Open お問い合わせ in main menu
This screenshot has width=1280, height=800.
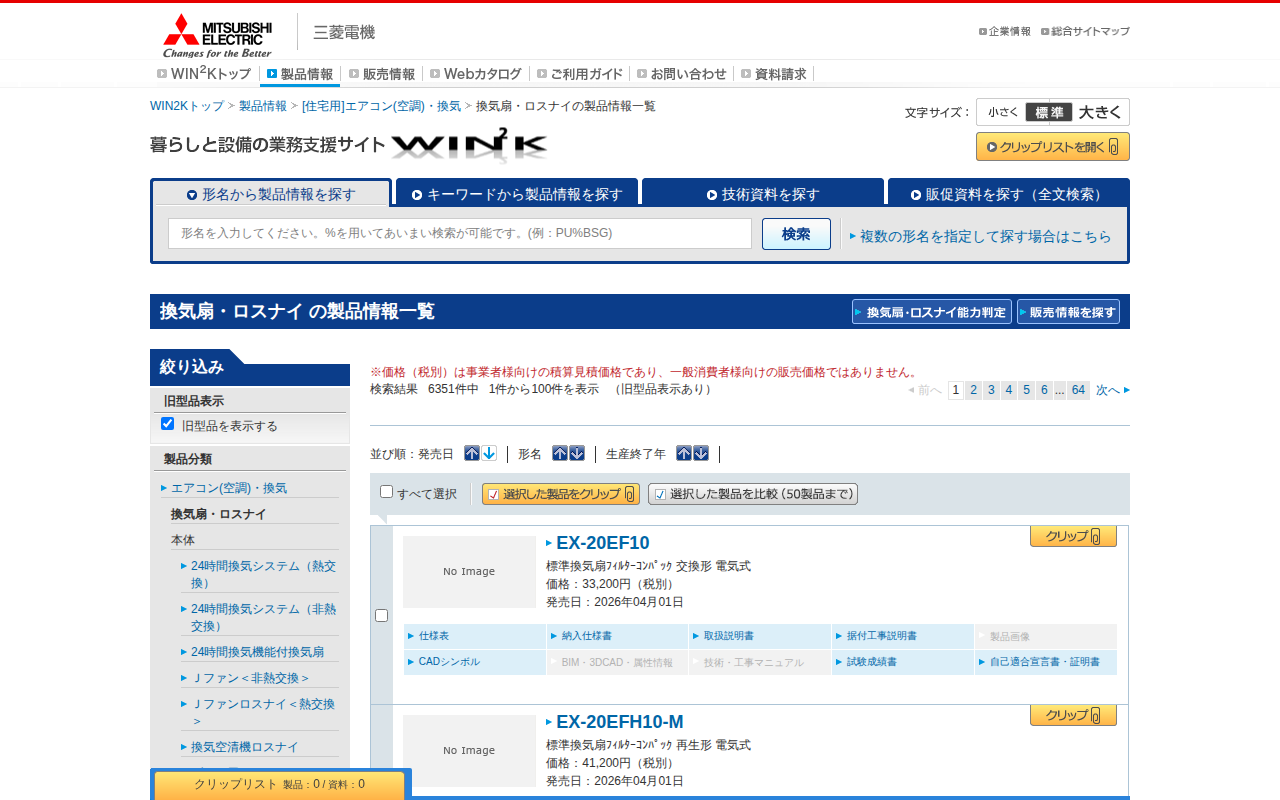pyautogui.click(x=682, y=74)
